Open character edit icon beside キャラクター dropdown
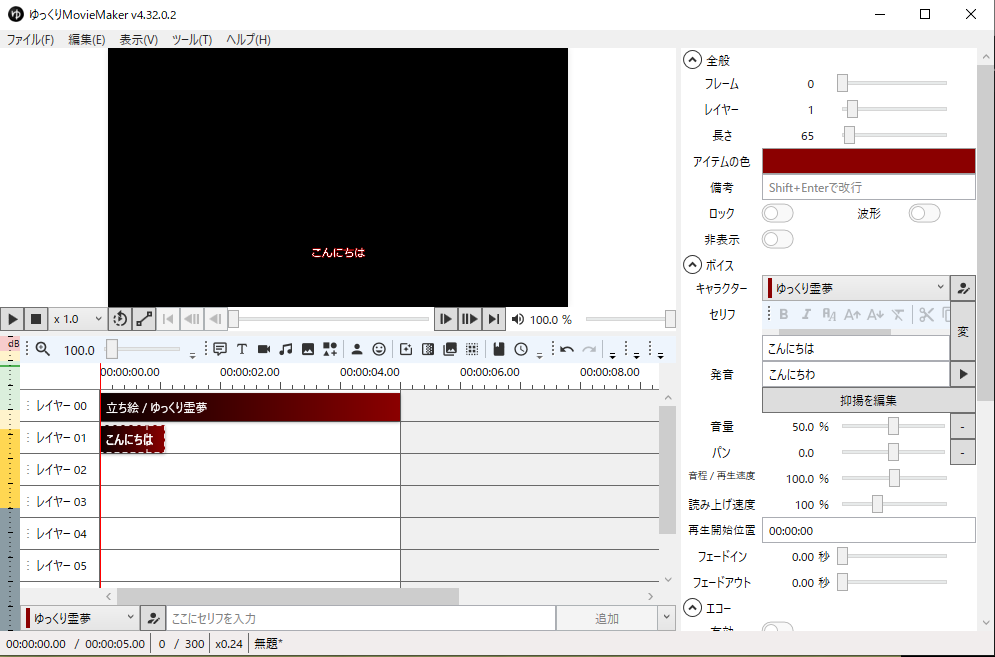Screen dimensions: 995x657 (x=963, y=288)
